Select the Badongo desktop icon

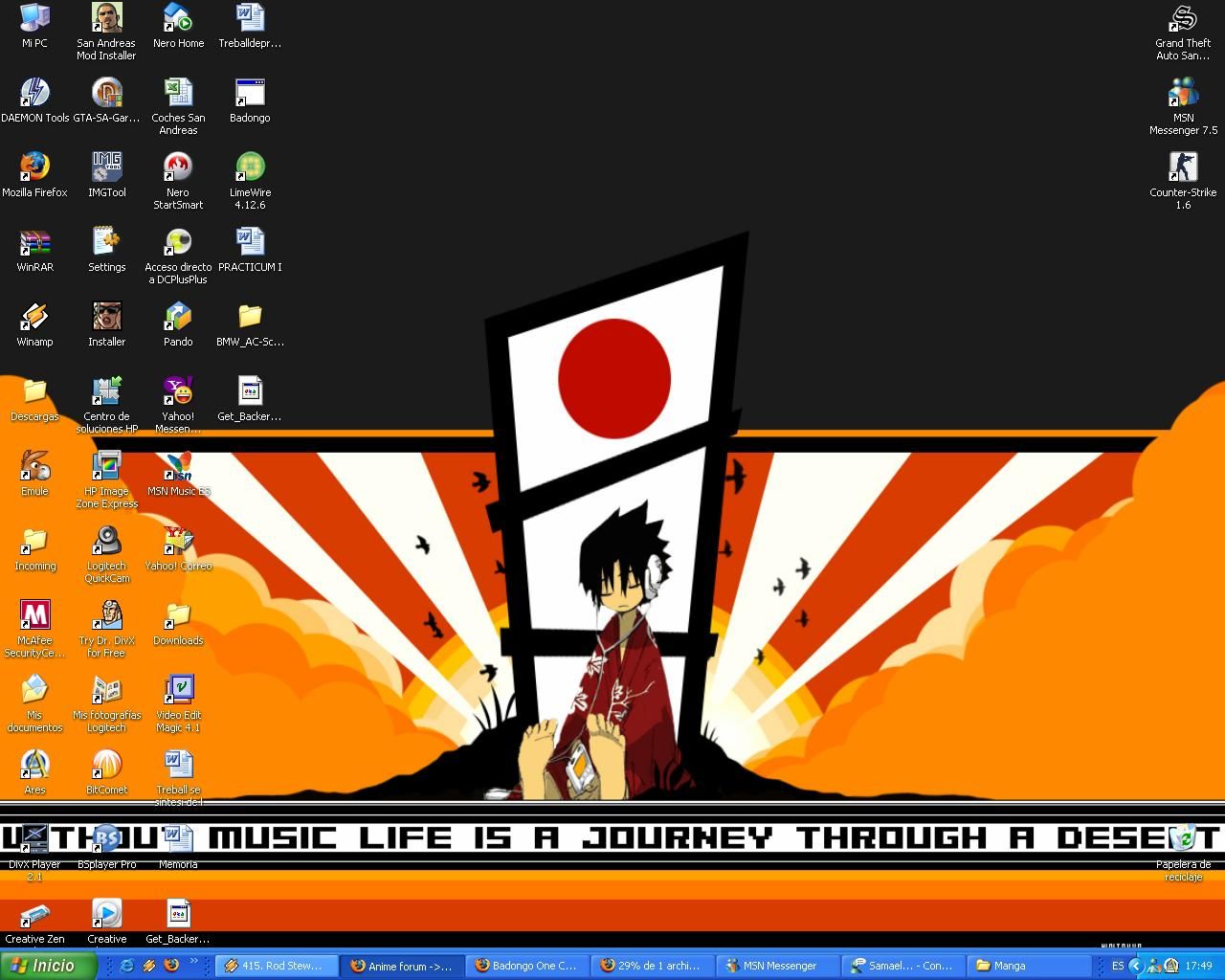250,100
